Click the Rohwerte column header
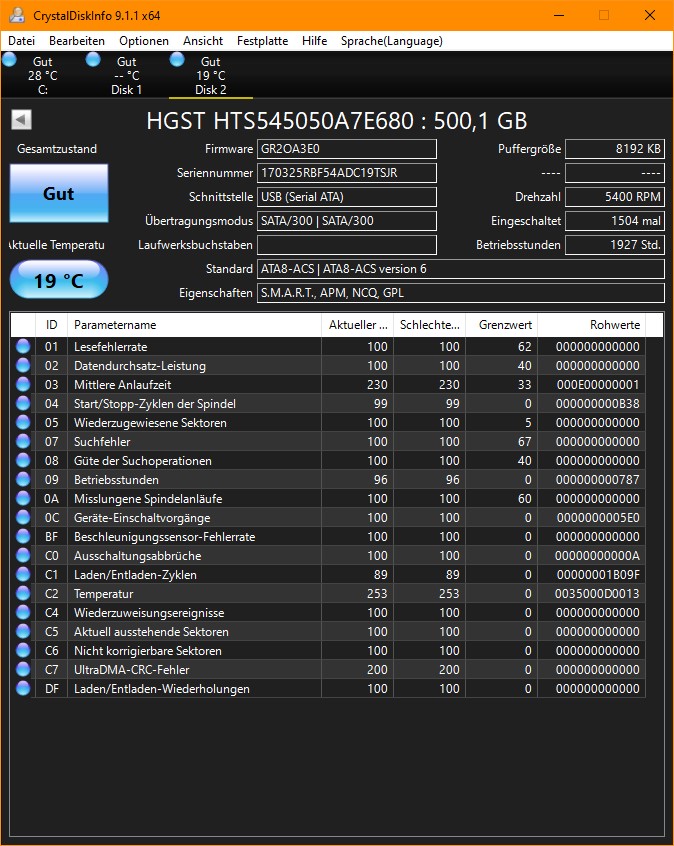The image size is (674, 846). [x=591, y=325]
